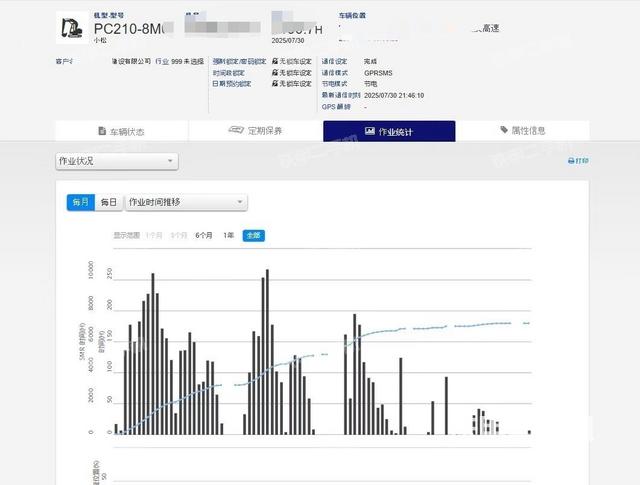Click the lock icon beside 强制锁定/密码锁定

275,61
